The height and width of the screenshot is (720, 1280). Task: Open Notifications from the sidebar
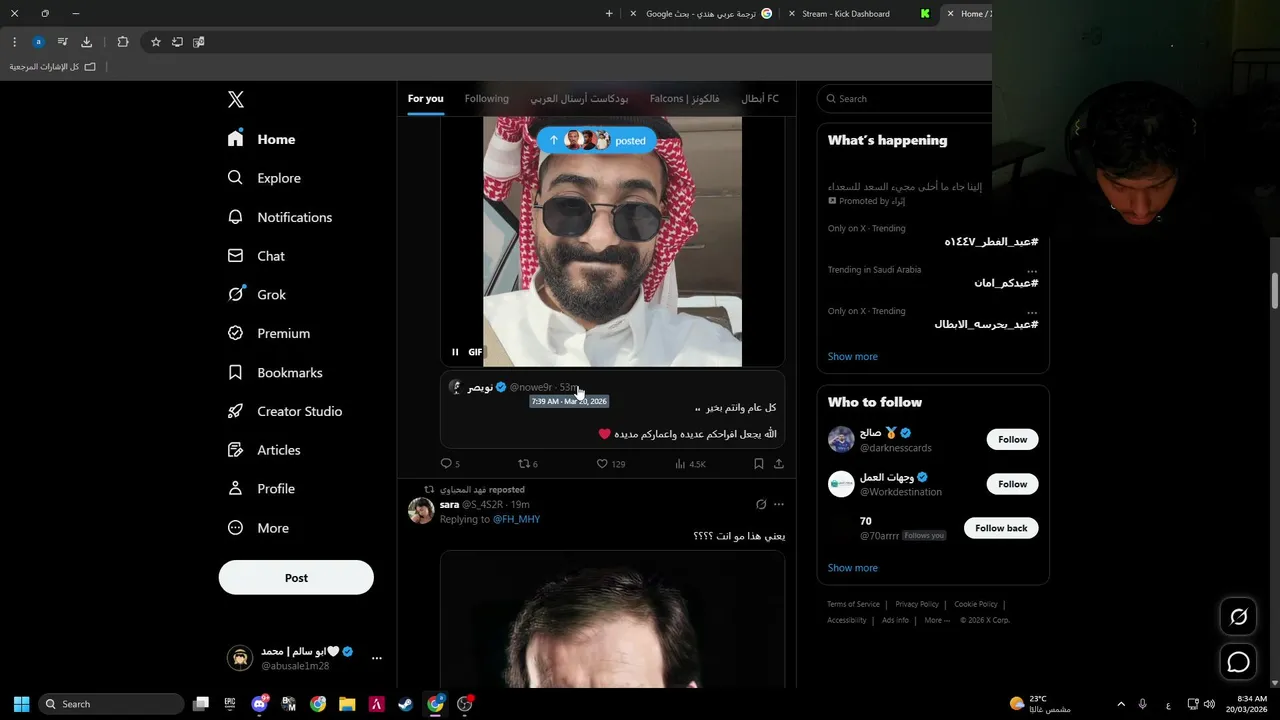pos(280,217)
